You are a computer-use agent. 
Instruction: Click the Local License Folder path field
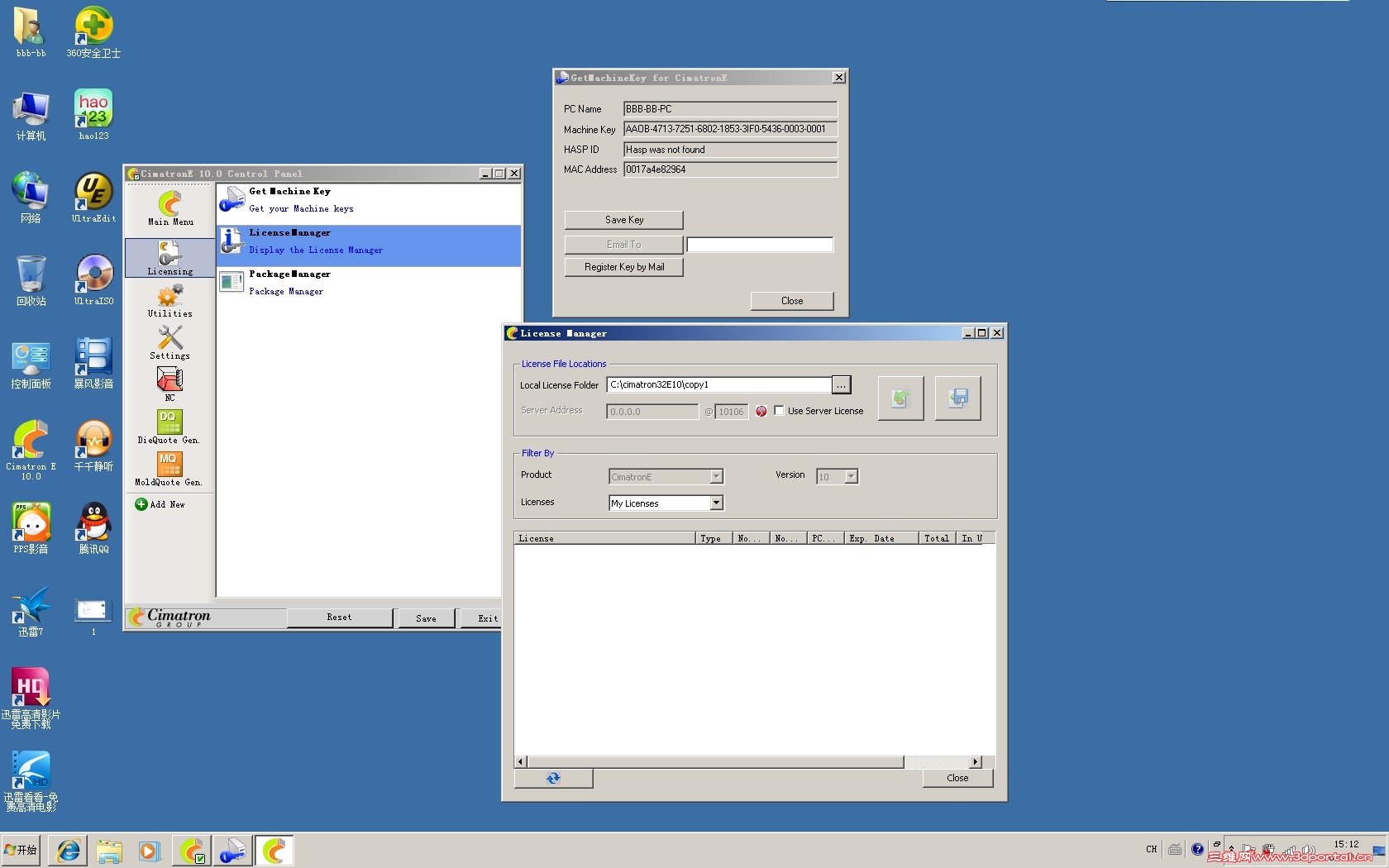(719, 384)
